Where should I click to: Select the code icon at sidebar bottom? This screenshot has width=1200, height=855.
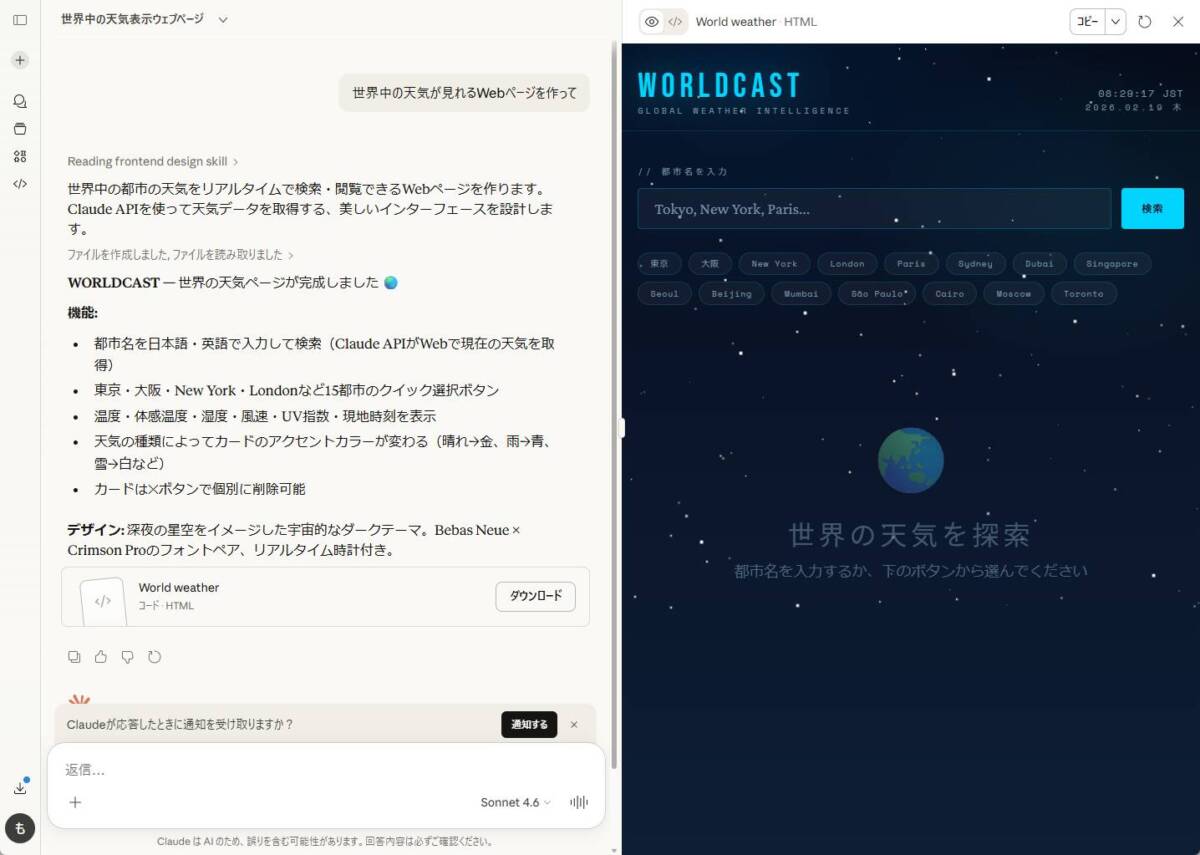pos(19,184)
